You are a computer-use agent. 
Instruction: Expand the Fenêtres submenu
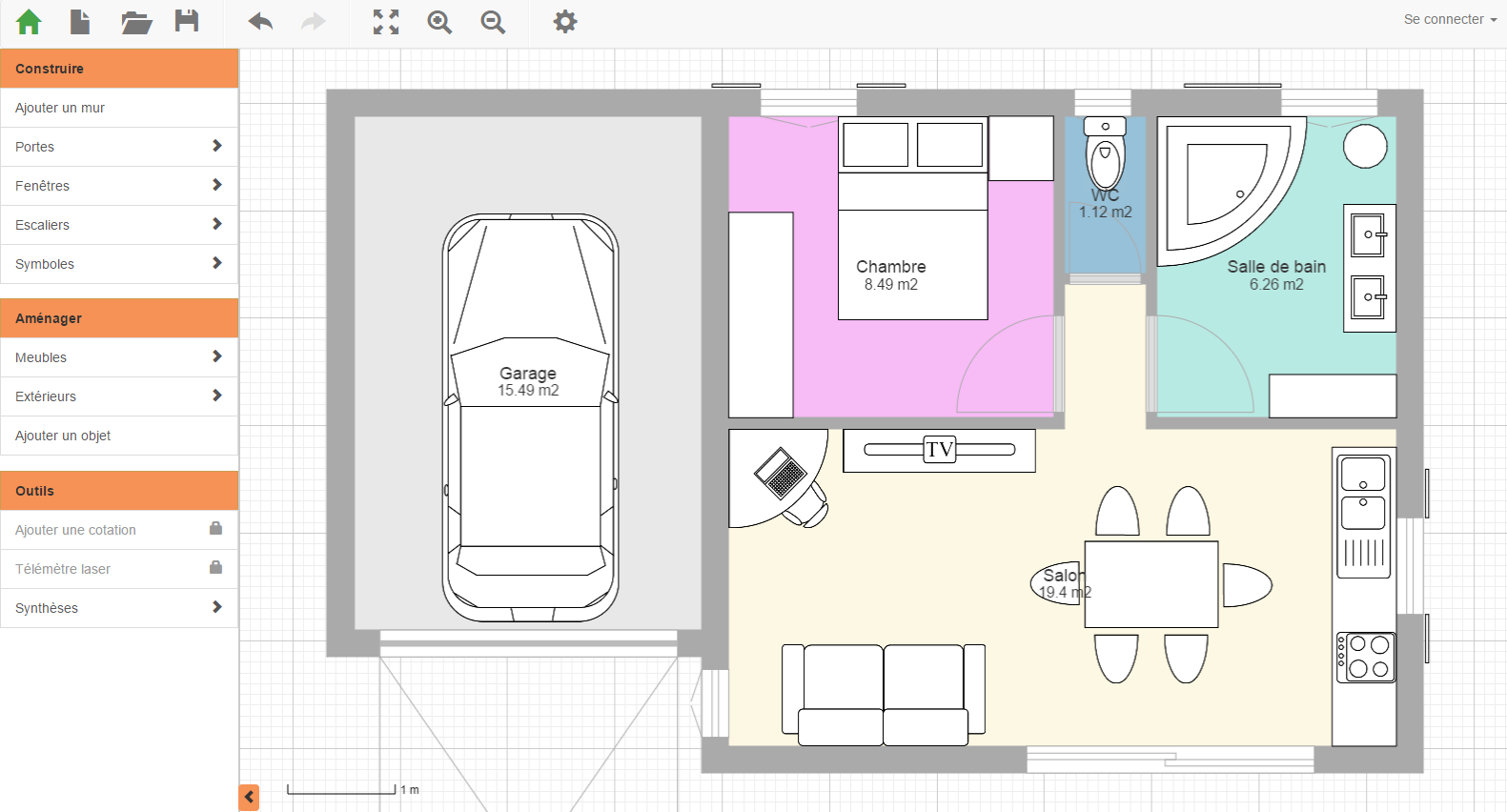point(119,186)
